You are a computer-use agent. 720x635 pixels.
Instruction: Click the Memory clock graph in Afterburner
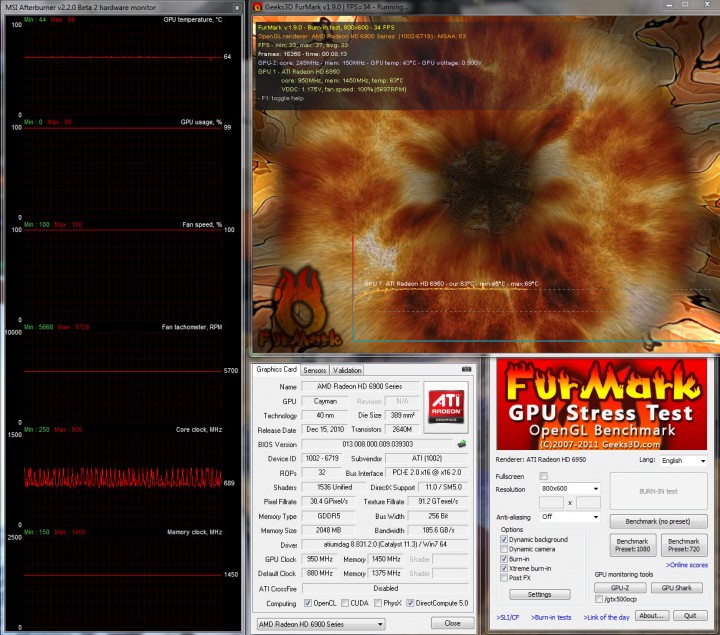point(123,581)
